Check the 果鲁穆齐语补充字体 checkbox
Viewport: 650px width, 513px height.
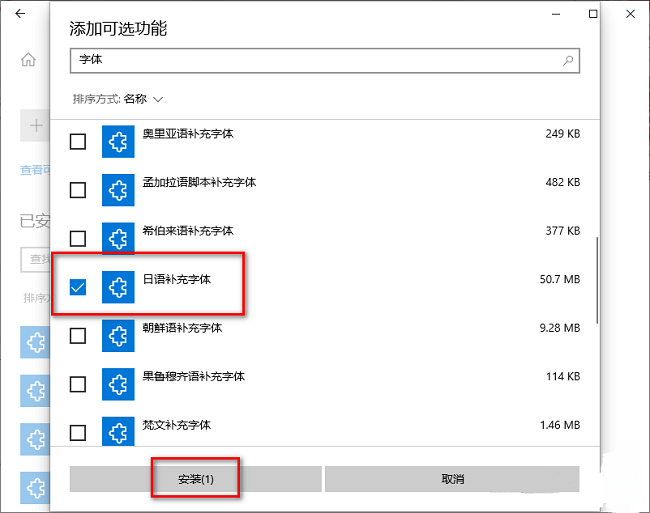(78, 384)
